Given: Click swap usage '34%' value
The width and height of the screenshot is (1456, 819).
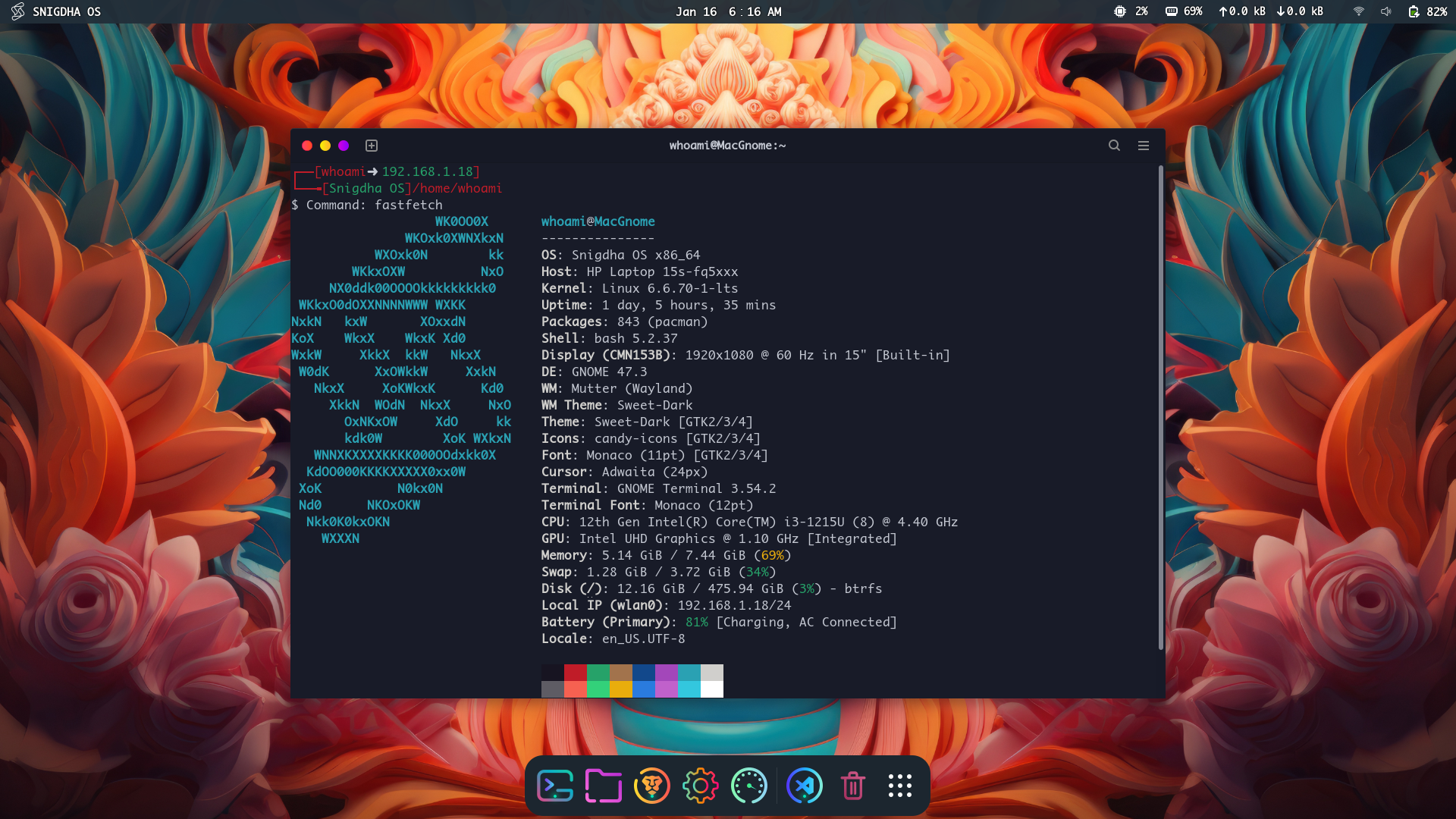Looking at the screenshot, I should (758, 572).
